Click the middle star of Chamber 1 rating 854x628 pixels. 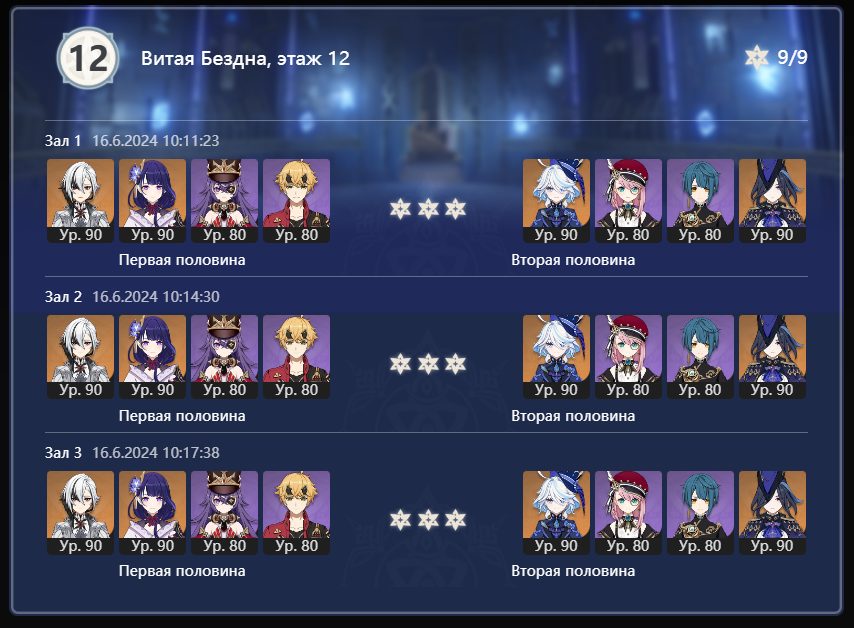click(x=428, y=209)
